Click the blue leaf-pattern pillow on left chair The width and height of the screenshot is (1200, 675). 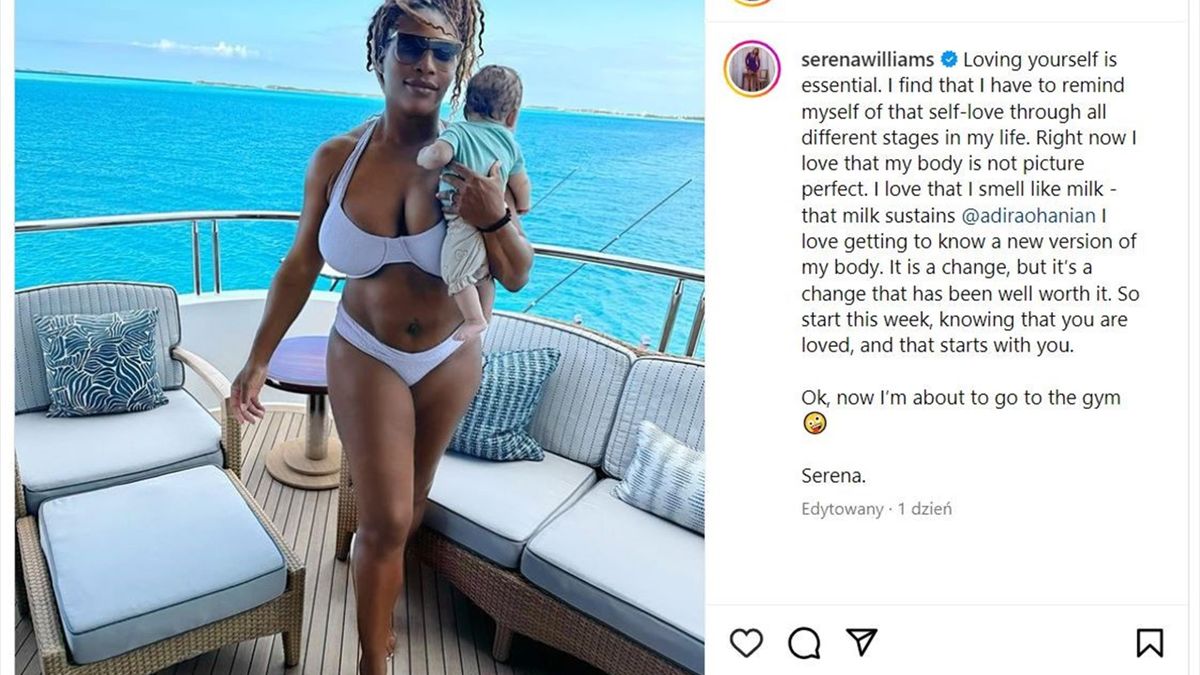pos(99,361)
